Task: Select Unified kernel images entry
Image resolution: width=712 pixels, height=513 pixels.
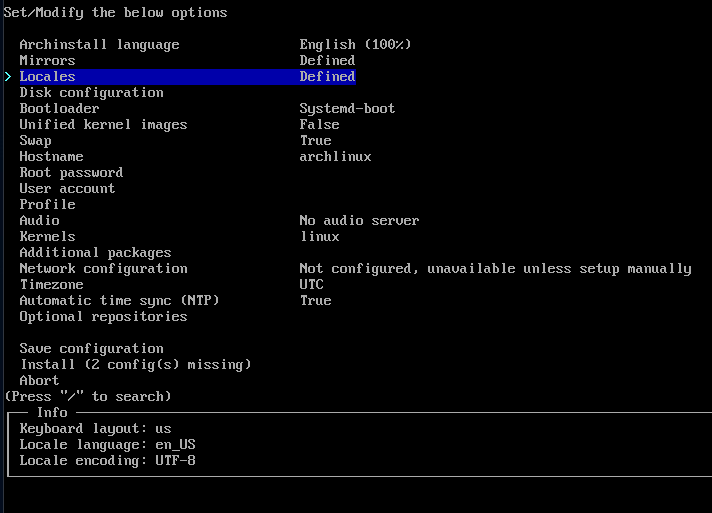Action: point(103,124)
